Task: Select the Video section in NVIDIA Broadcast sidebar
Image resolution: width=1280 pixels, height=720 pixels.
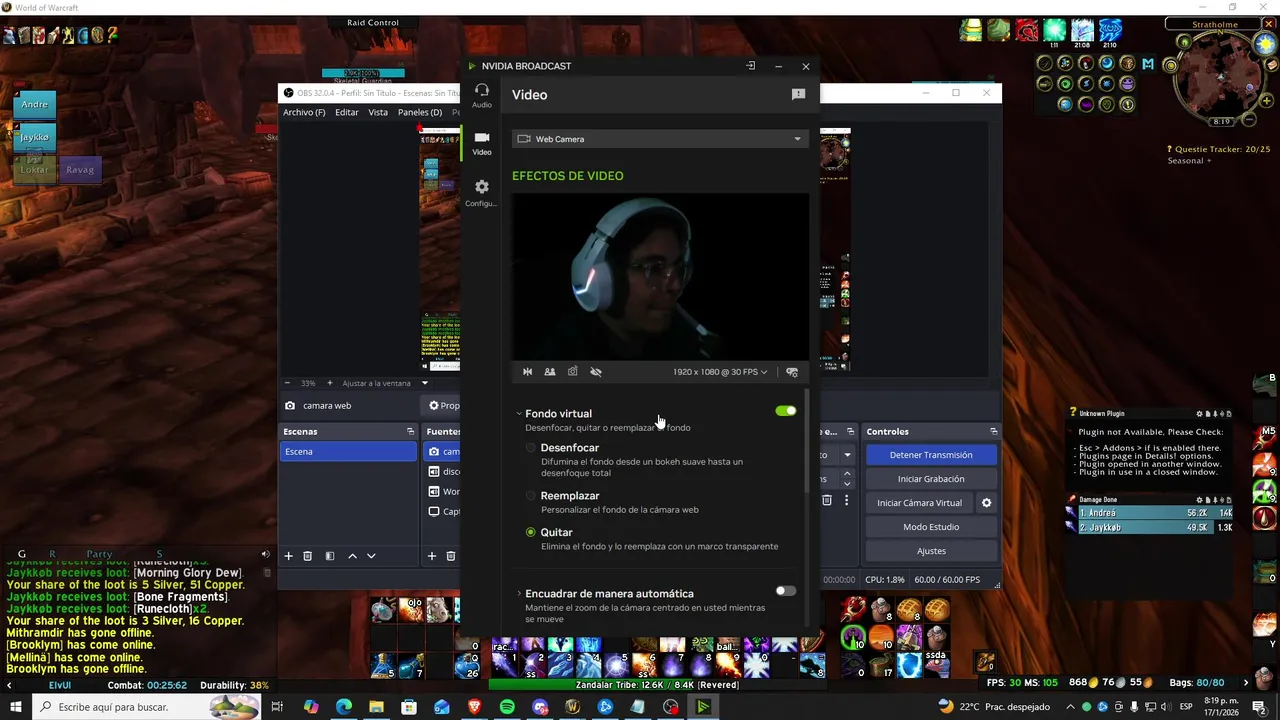Action: (x=482, y=143)
